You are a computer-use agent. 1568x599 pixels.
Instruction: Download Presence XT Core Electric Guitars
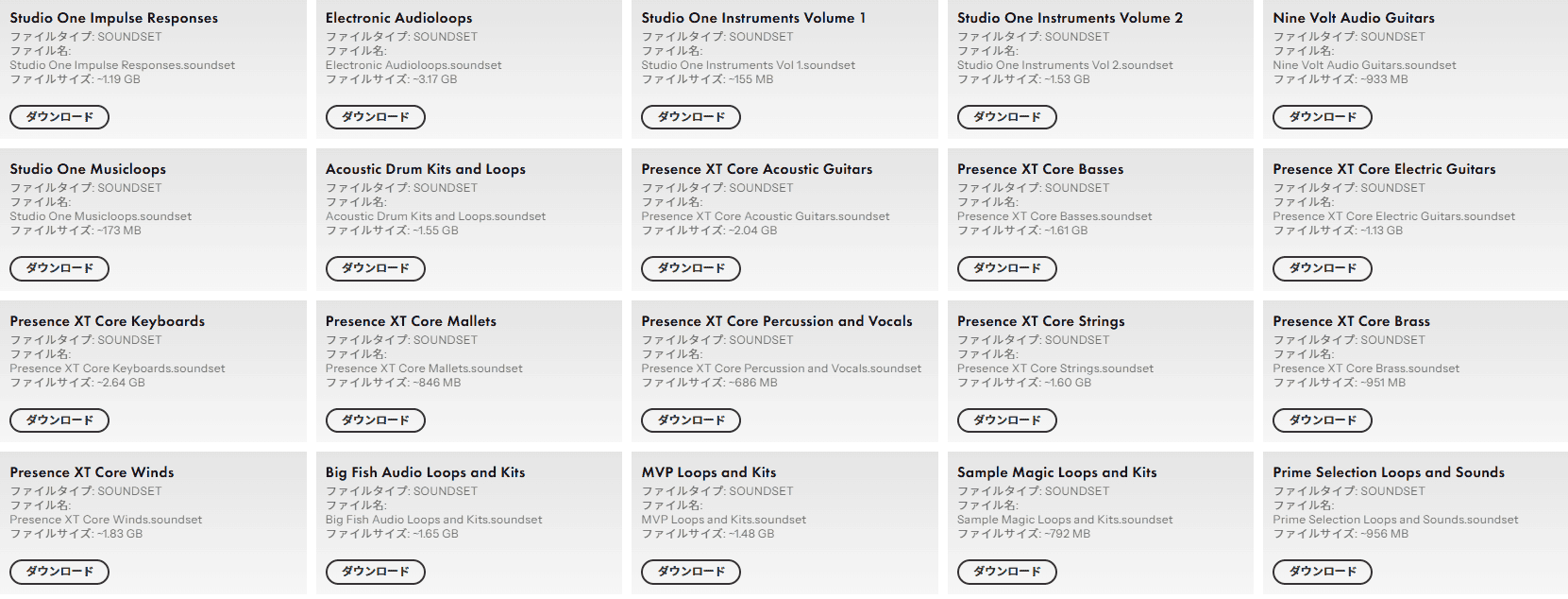pyautogui.click(x=1323, y=268)
